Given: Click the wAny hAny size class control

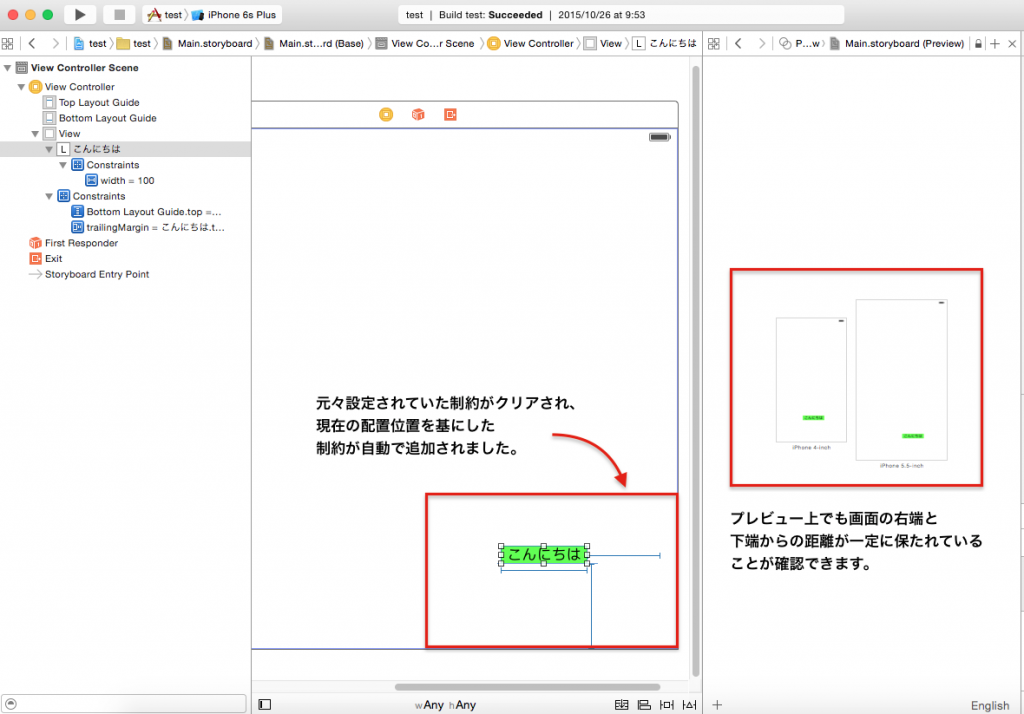Looking at the screenshot, I should [x=446, y=705].
